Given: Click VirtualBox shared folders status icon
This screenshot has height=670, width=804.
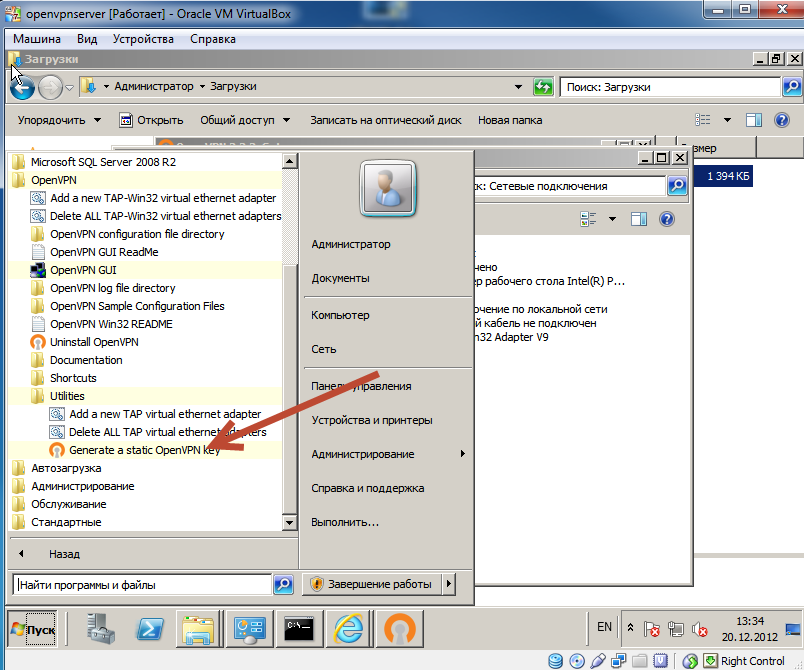Looking at the screenshot, I should 639,661.
